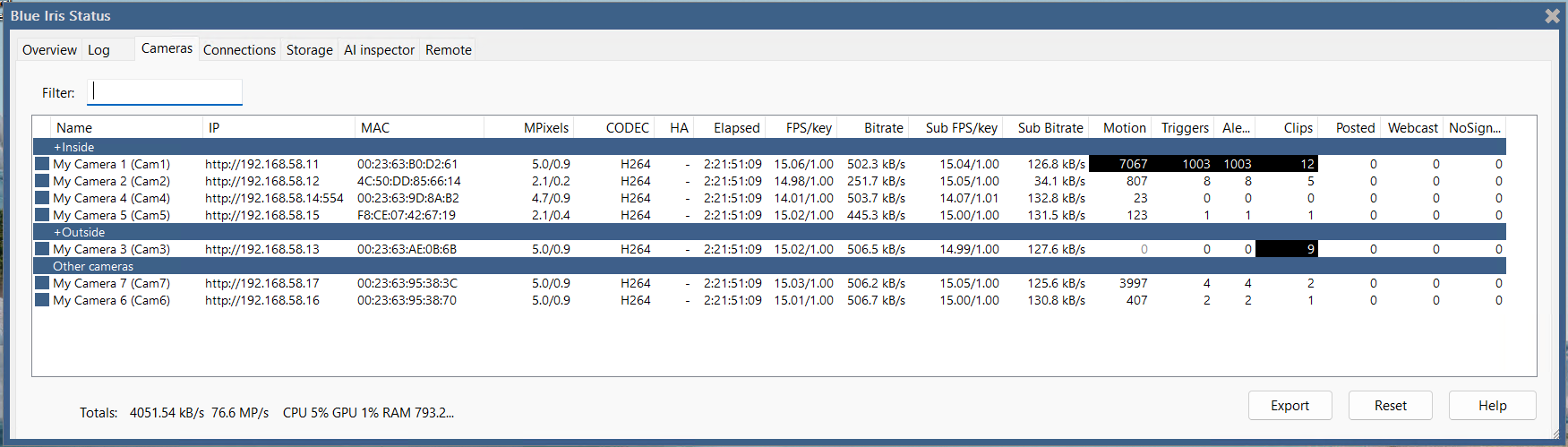Click the blue square icon beside My Camera 2
The height and width of the screenshot is (447, 1568).
click(42, 181)
